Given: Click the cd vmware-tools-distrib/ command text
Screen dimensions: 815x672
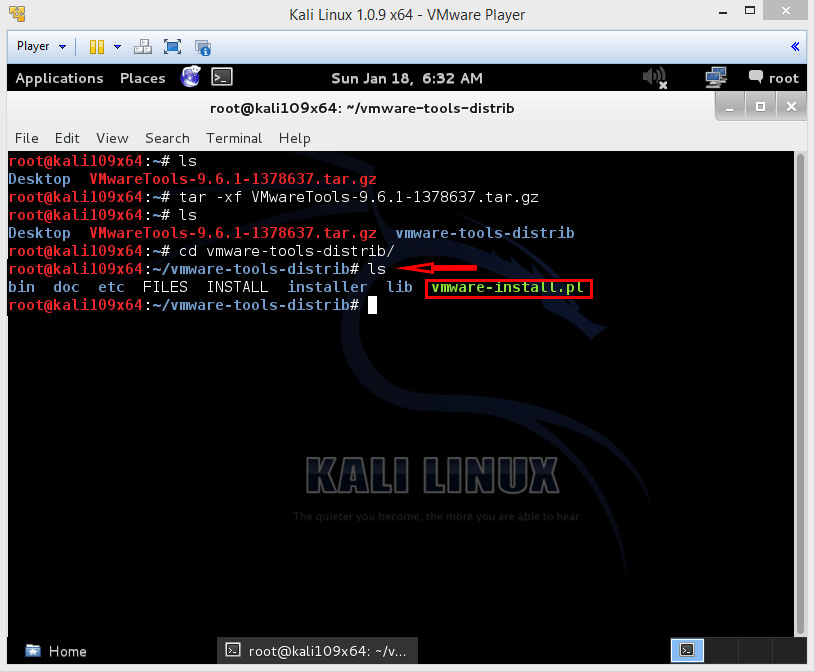Looking at the screenshot, I should click(x=286, y=251).
